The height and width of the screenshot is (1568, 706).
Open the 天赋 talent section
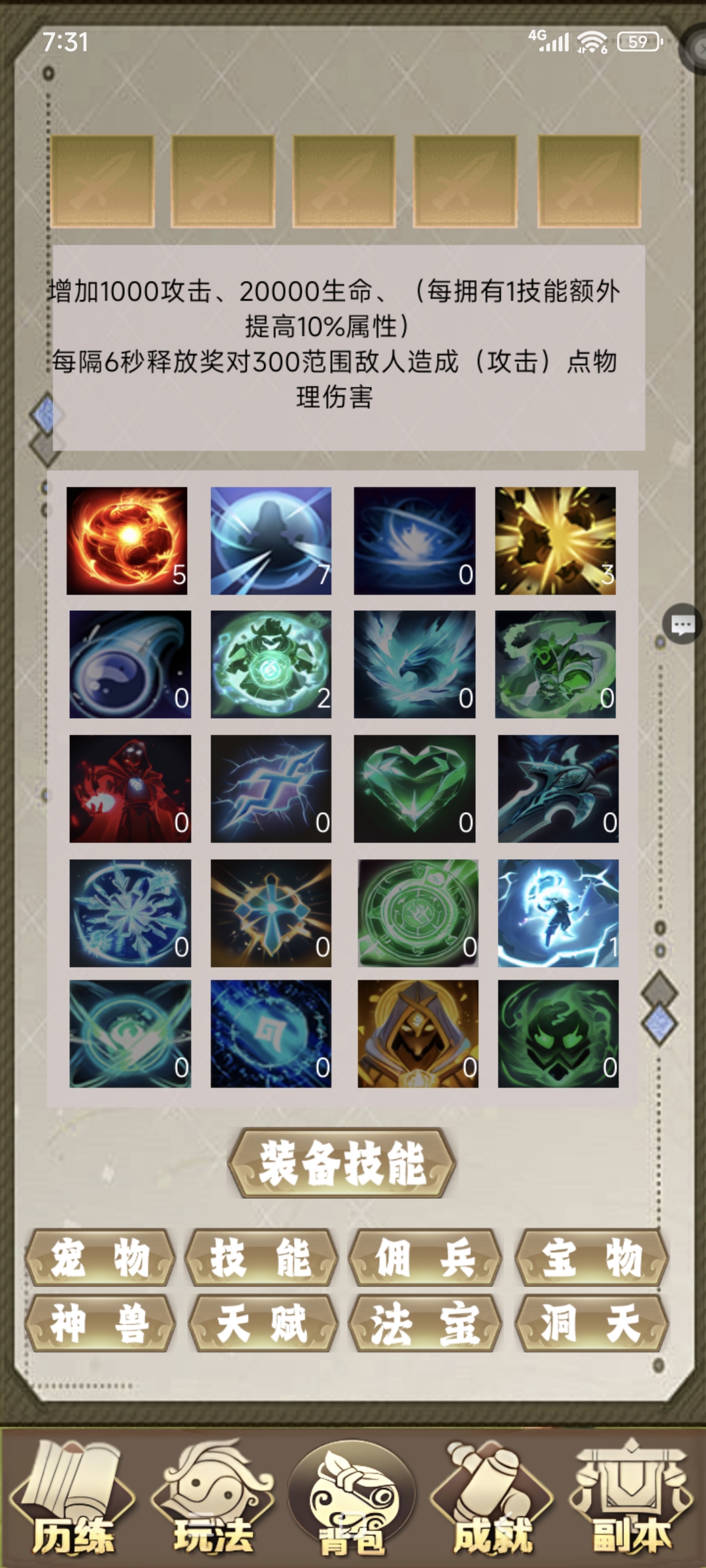point(262,1323)
